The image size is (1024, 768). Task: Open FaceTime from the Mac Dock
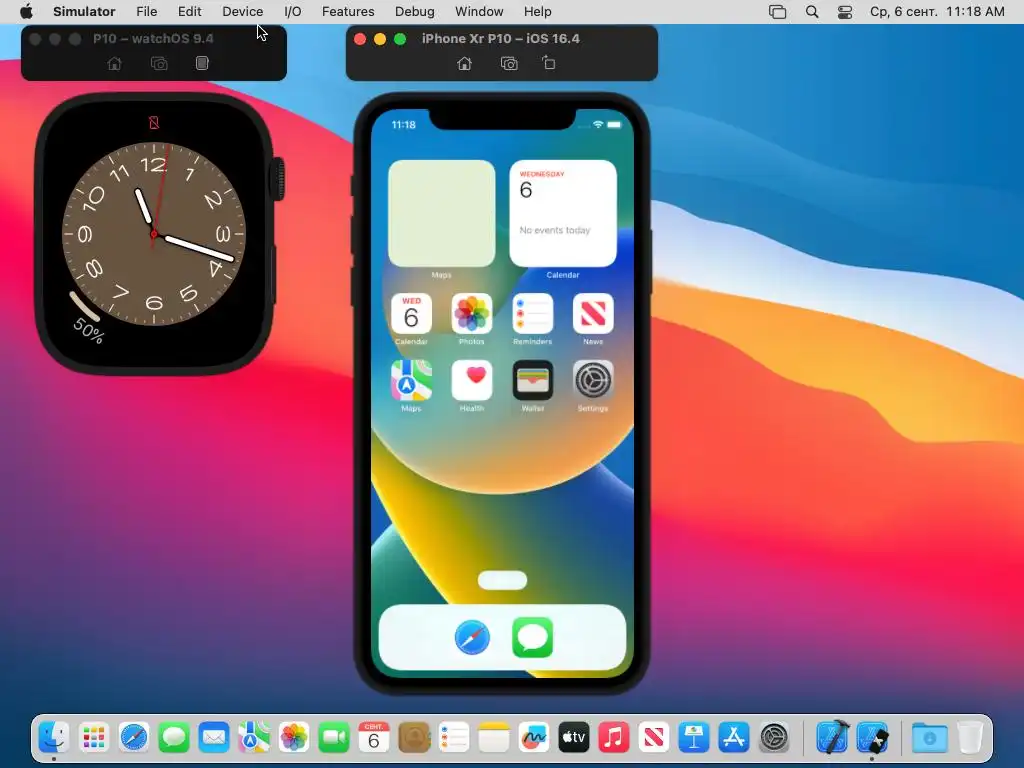(334, 738)
